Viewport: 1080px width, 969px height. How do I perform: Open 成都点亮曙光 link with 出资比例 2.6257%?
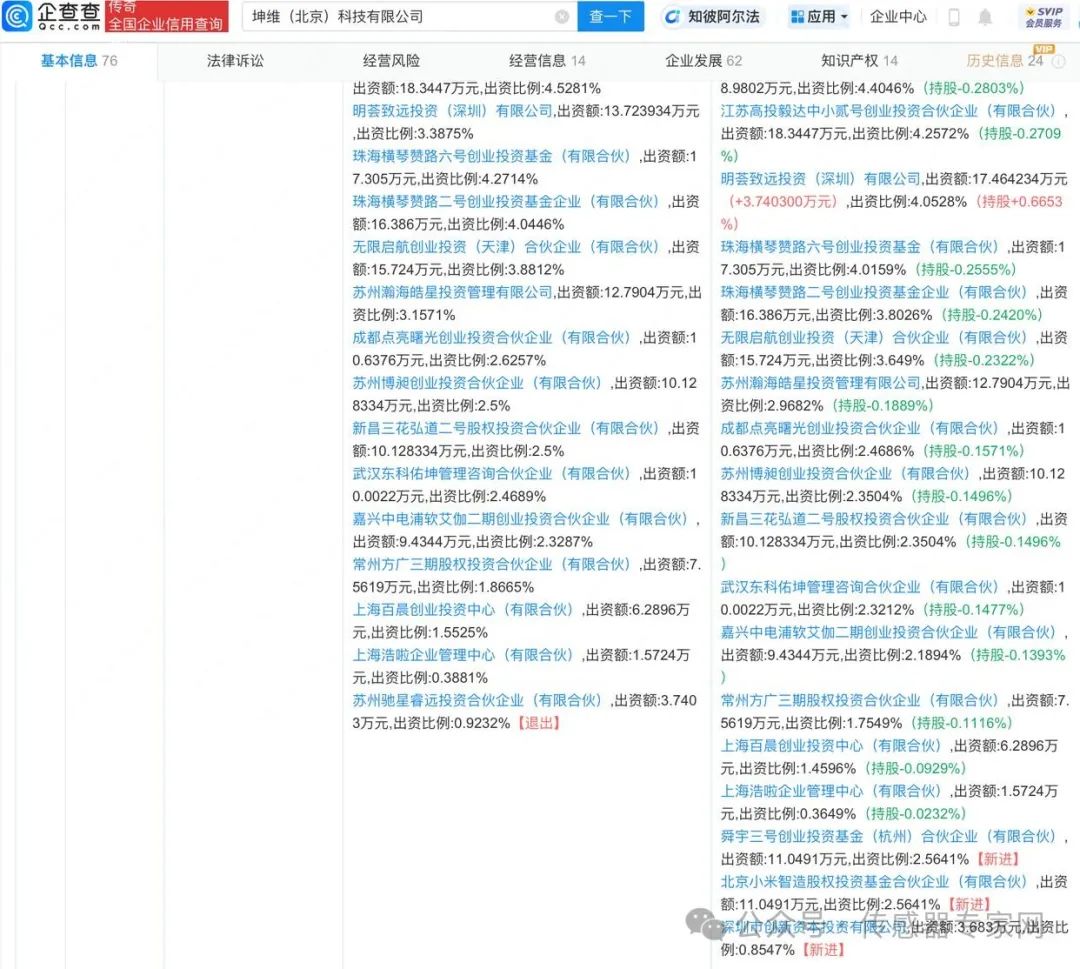coord(492,337)
